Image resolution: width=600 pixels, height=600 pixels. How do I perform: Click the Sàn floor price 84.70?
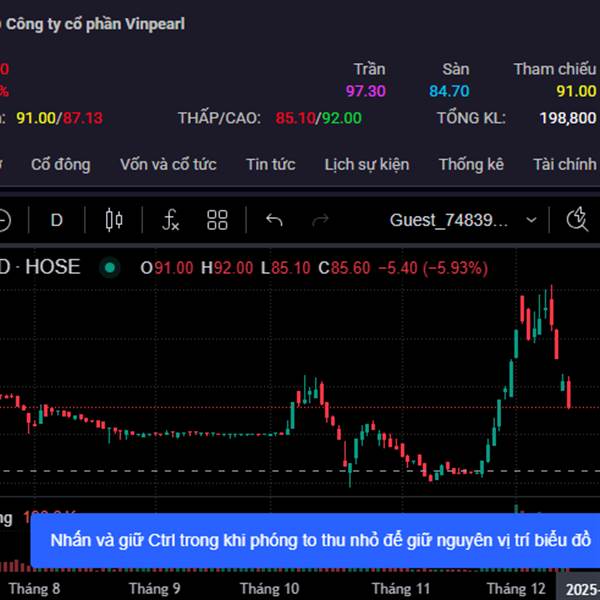point(449,91)
